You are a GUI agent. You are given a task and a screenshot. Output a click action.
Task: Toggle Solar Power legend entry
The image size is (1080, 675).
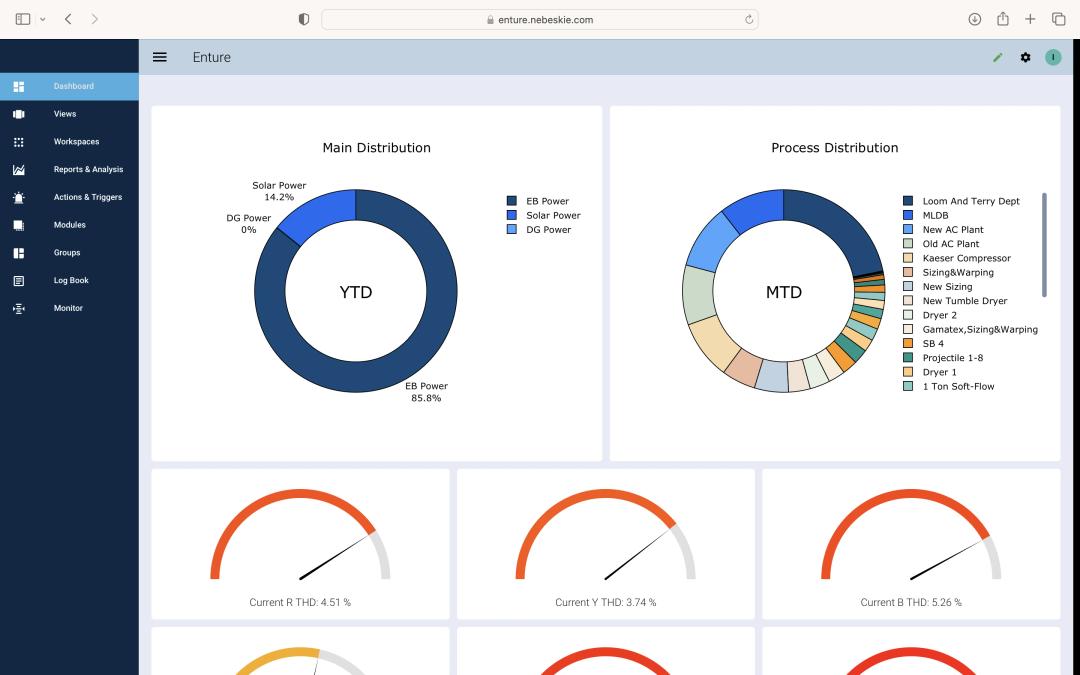click(543, 216)
